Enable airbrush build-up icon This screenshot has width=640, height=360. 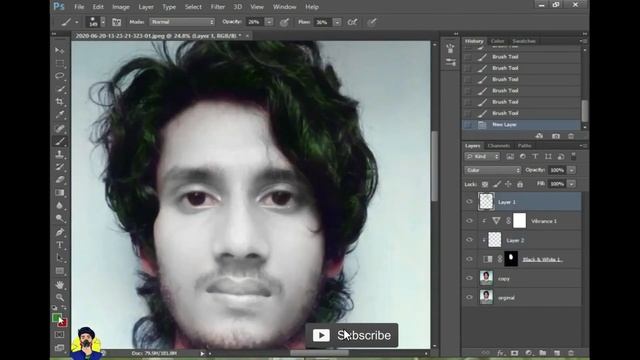(x=352, y=22)
